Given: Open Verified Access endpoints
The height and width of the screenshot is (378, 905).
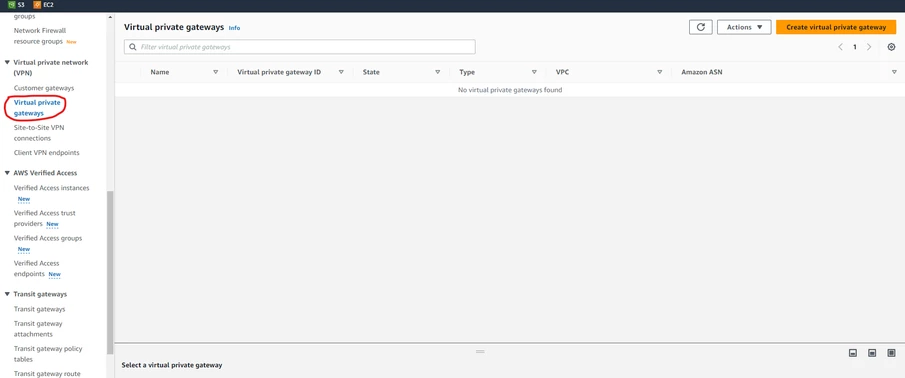Looking at the screenshot, I should (36, 268).
